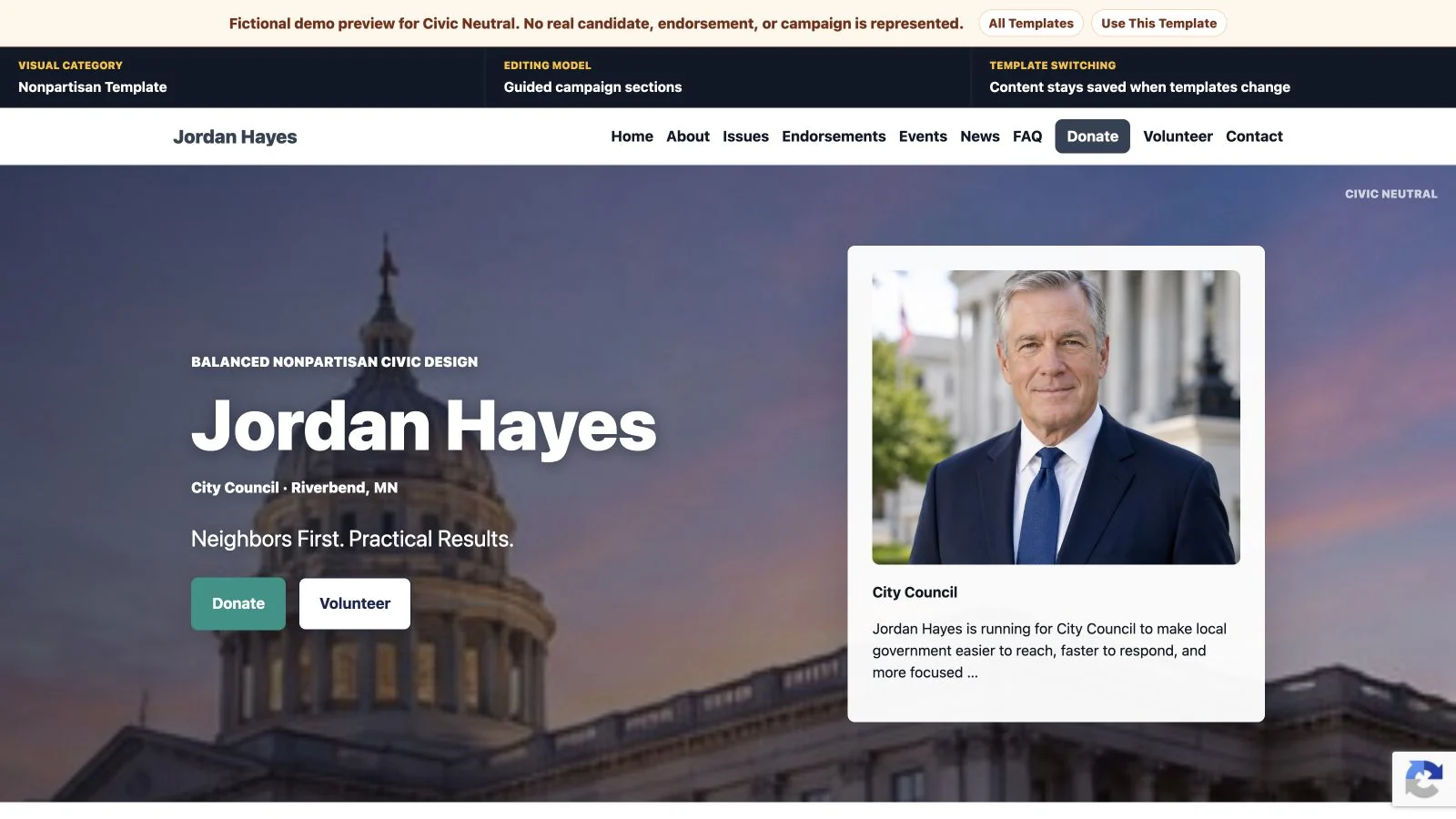
Task: Click 'Content stays saved when templates change'
Action: click(1139, 87)
